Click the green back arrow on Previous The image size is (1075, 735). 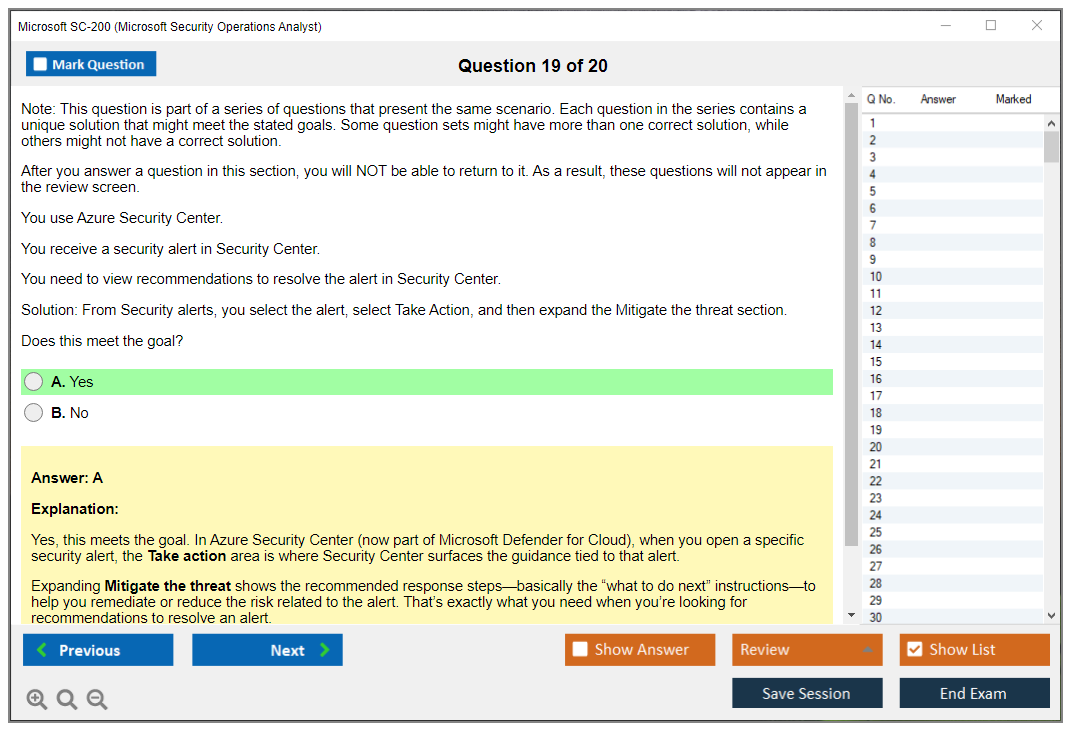coord(44,650)
